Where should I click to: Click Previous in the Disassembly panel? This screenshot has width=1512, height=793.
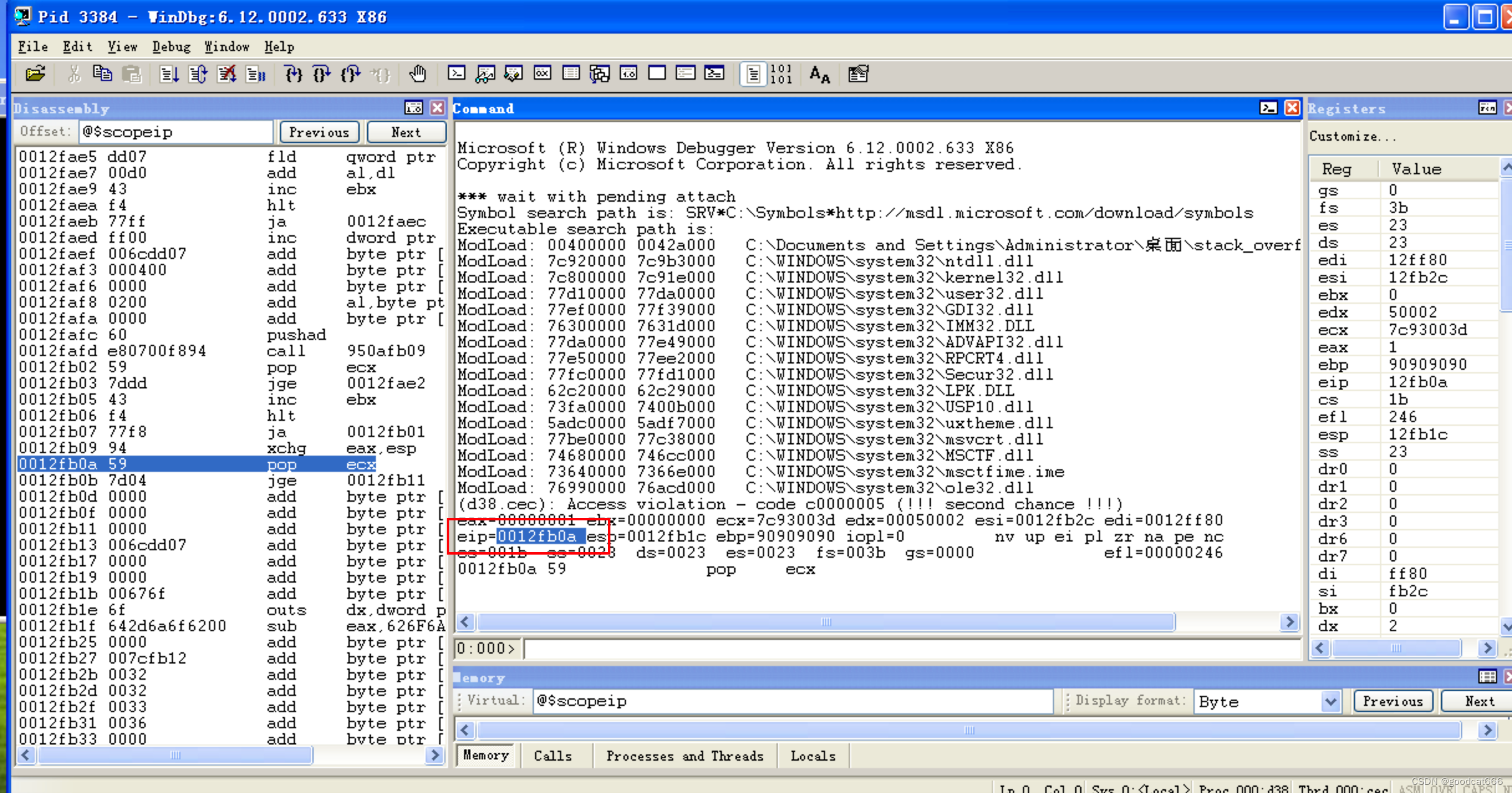click(x=319, y=132)
